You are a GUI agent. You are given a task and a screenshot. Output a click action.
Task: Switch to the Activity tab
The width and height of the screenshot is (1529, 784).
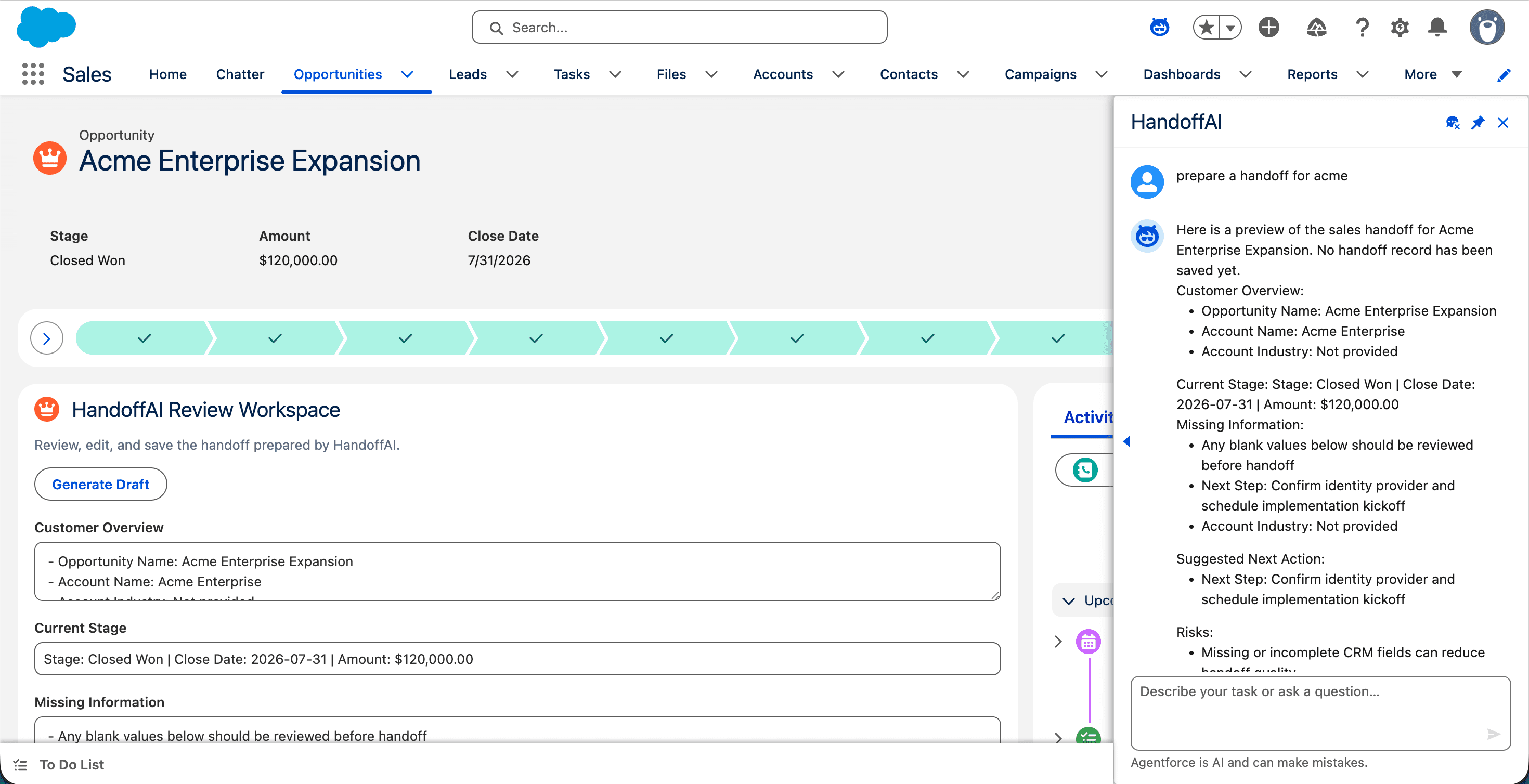click(1087, 417)
